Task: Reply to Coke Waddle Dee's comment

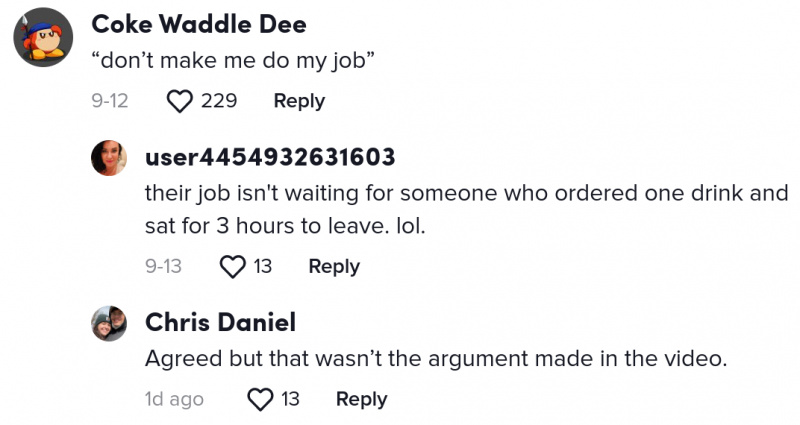Action: [299, 101]
